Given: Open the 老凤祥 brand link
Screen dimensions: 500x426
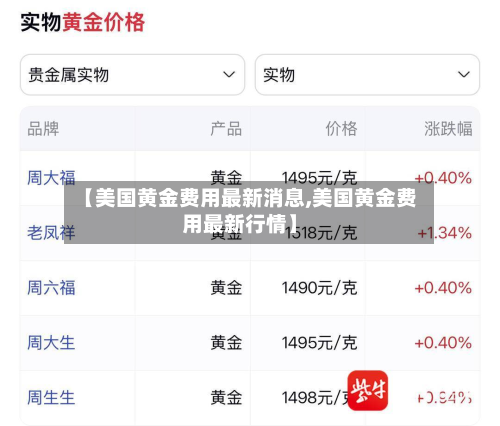Looking at the screenshot, I should (51, 233).
